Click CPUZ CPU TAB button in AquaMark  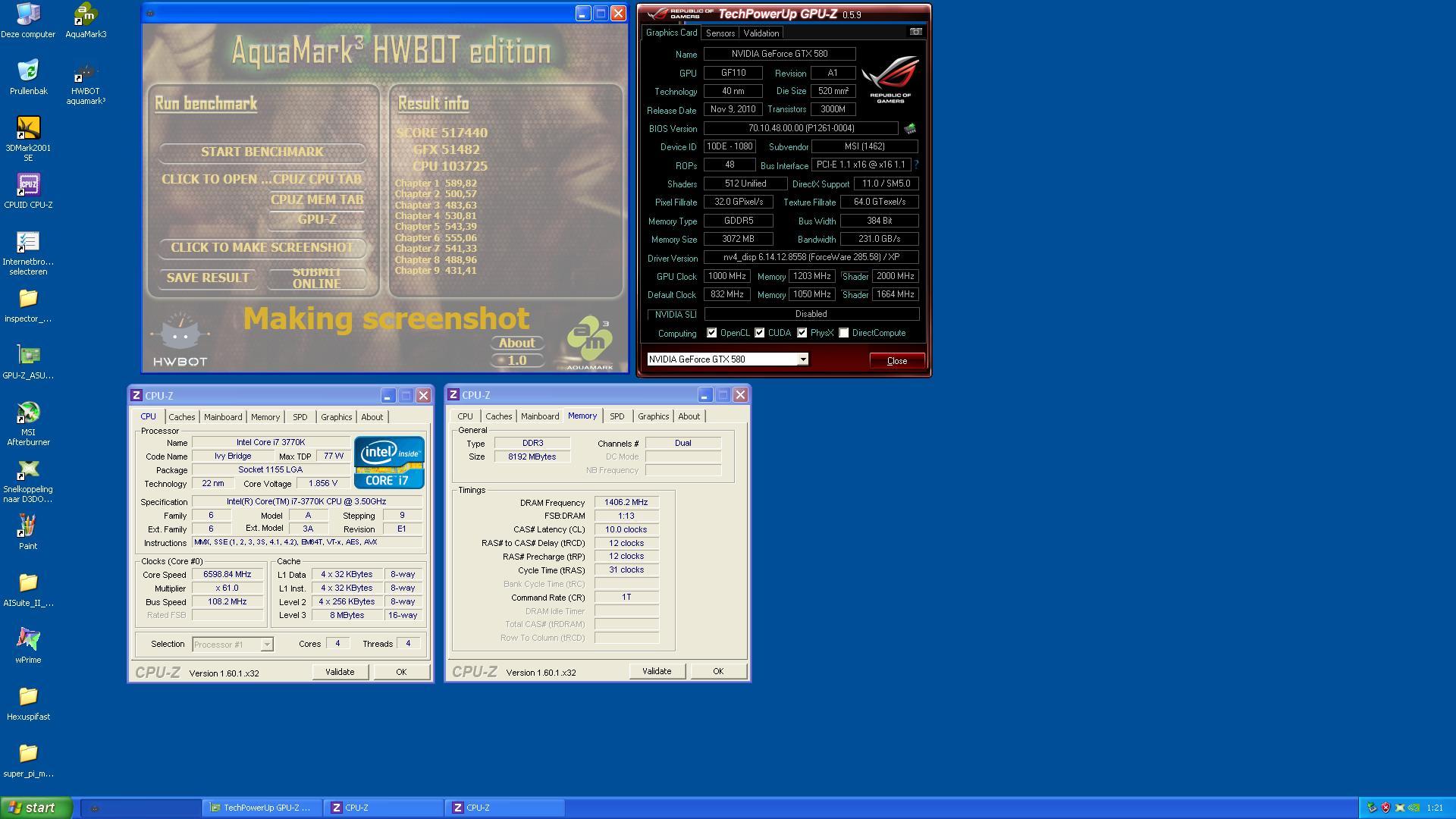click(317, 180)
